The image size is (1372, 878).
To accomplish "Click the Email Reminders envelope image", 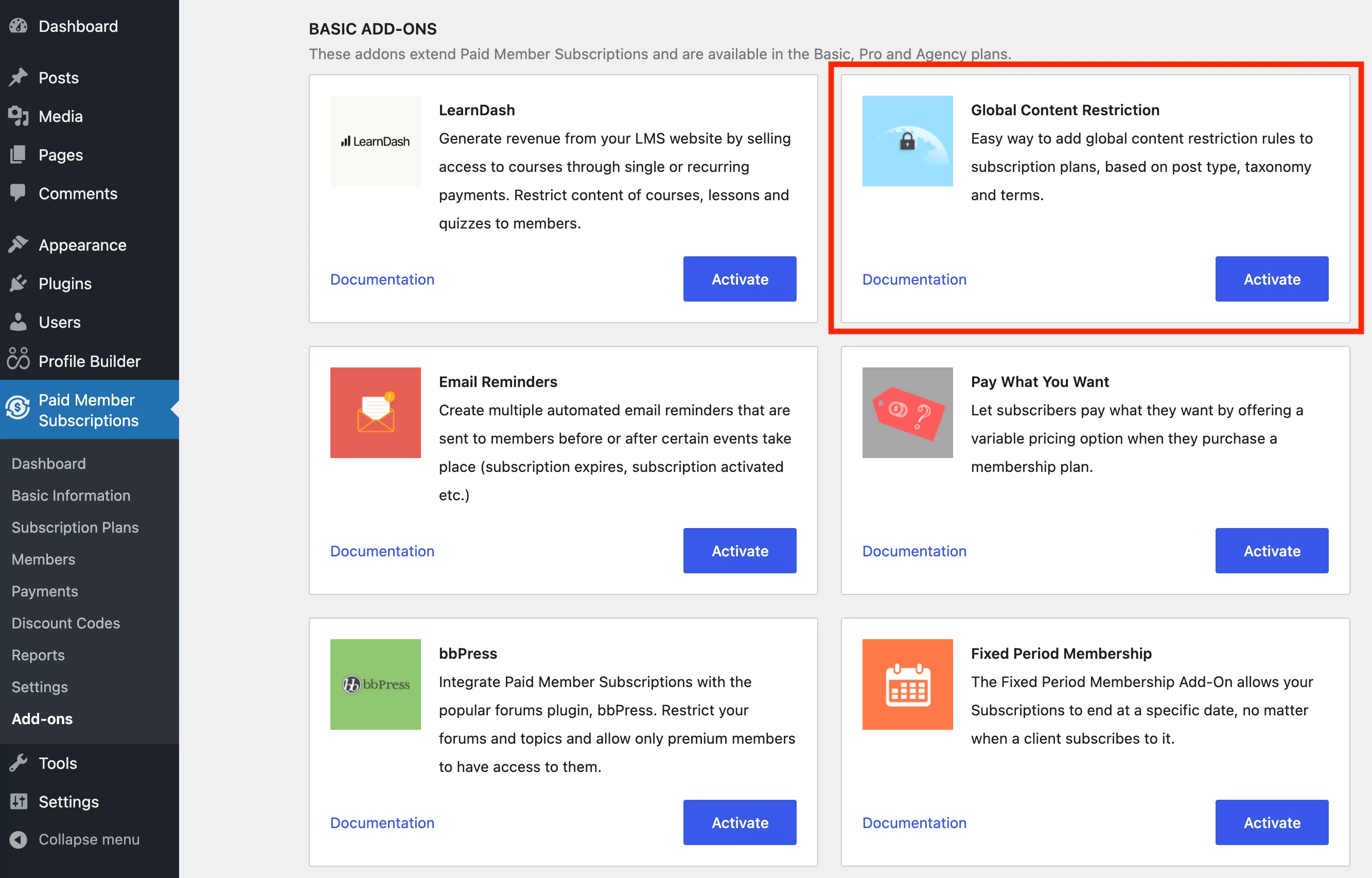I will click(375, 412).
